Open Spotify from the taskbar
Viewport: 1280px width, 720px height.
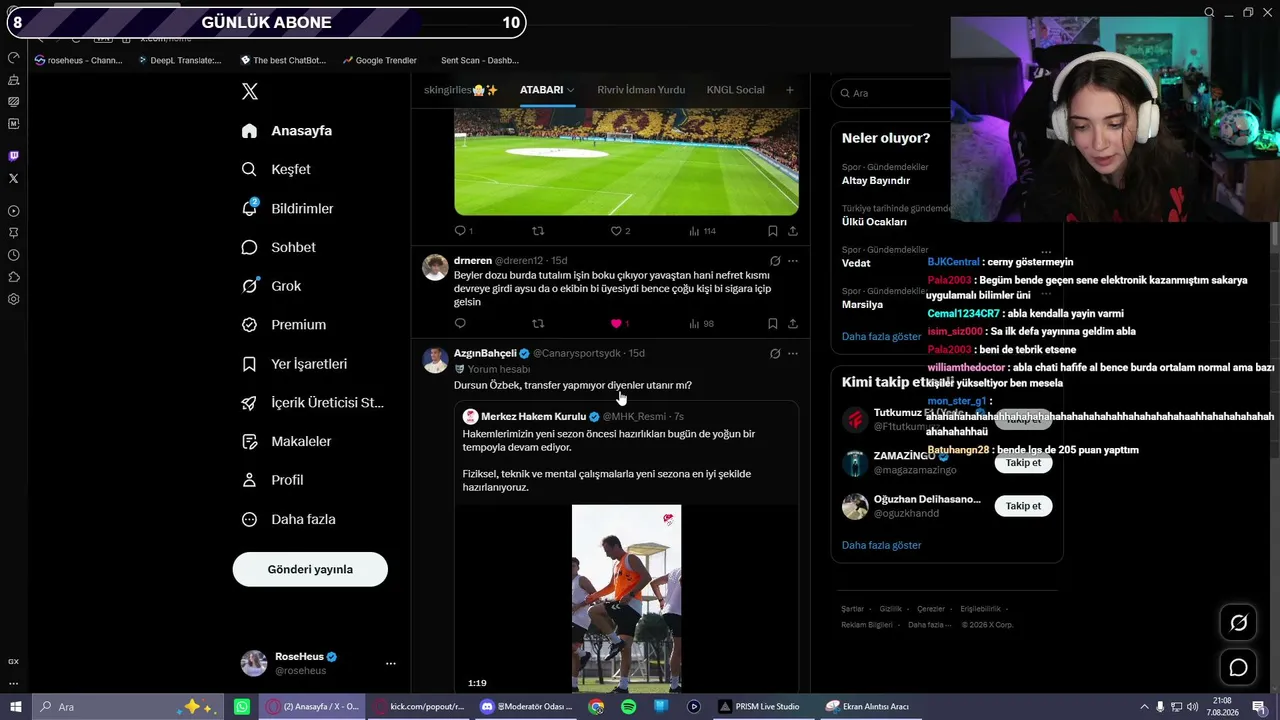(x=628, y=707)
